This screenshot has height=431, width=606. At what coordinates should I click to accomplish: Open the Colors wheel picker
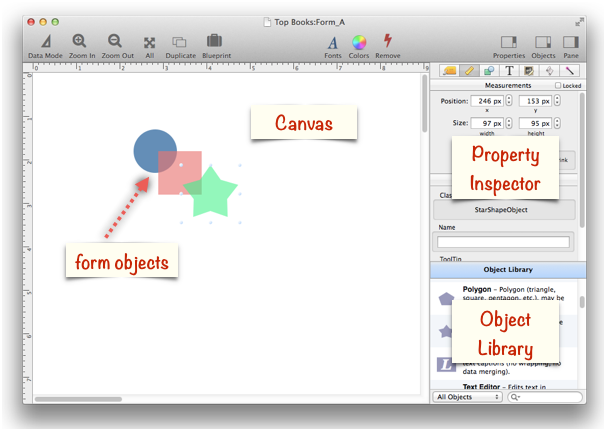pos(359,43)
